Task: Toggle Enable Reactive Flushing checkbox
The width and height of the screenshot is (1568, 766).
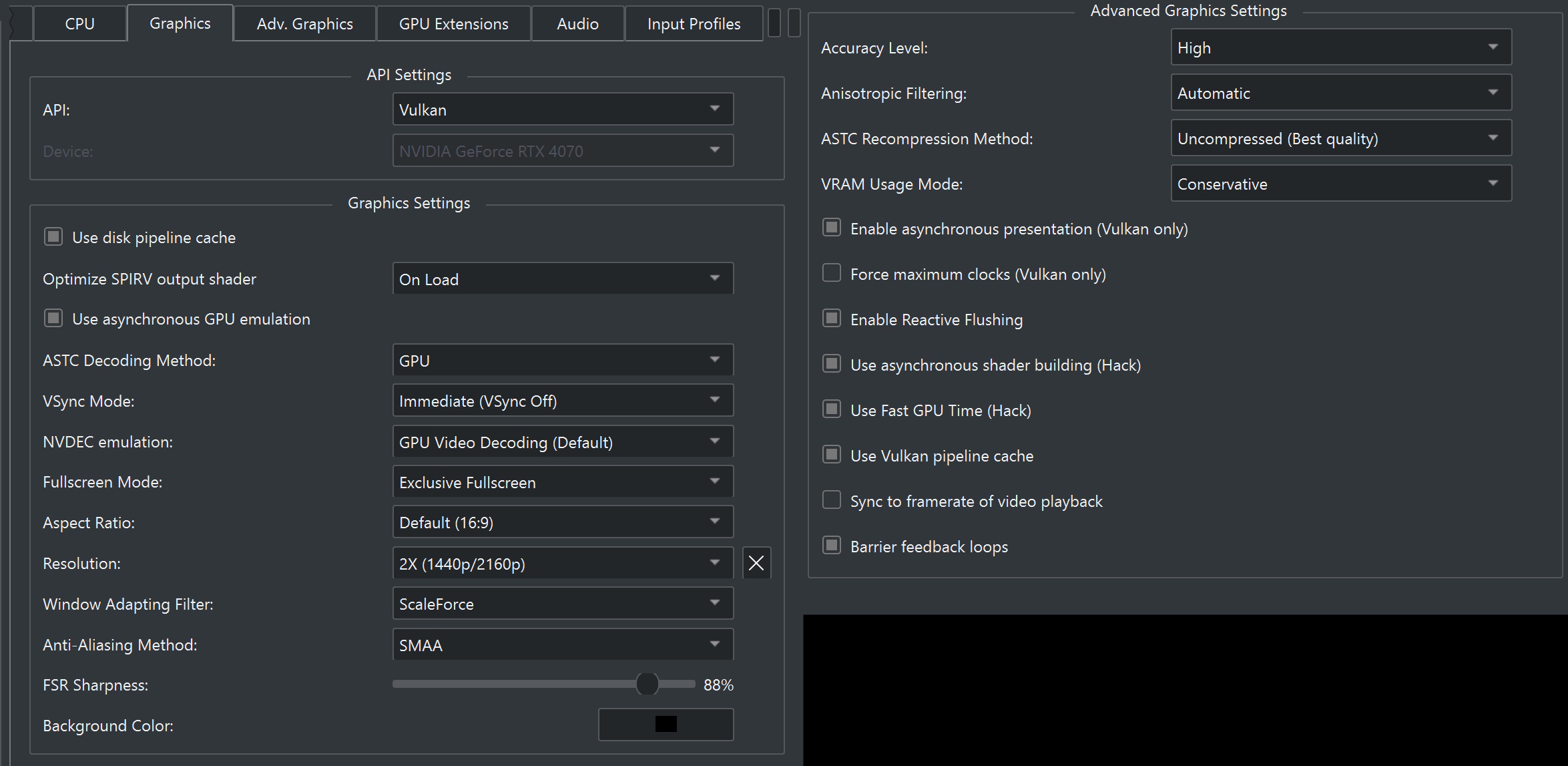Action: 832,319
